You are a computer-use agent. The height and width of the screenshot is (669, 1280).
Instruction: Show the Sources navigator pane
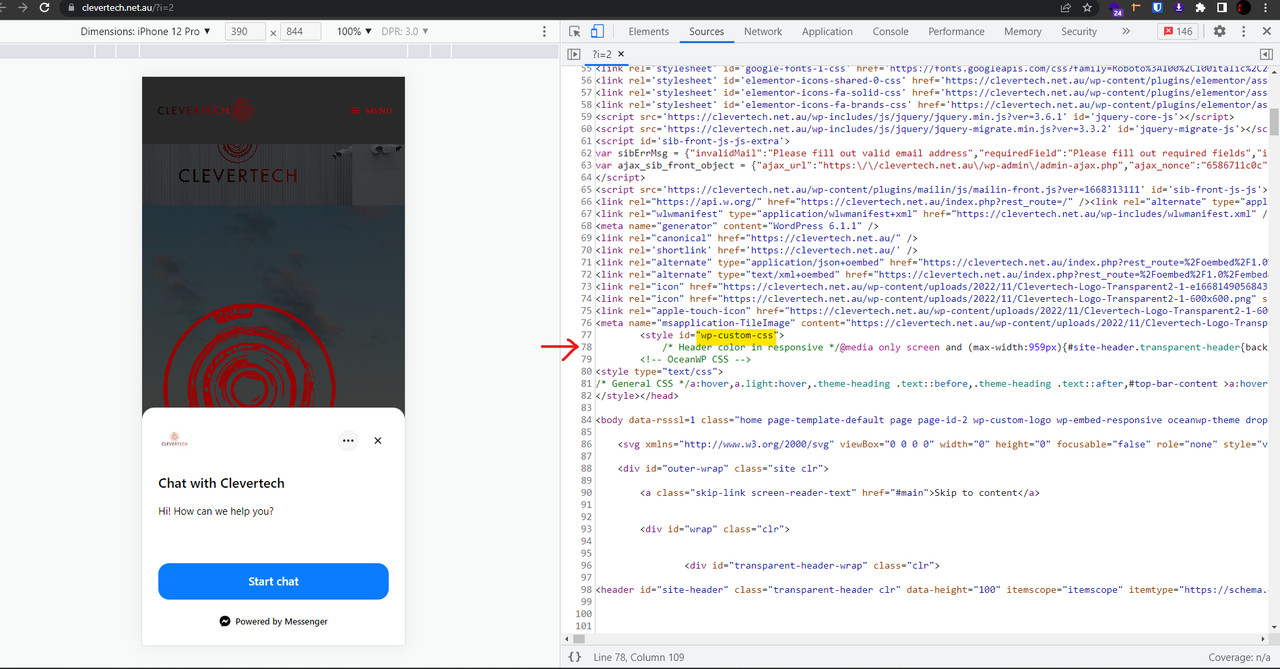tap(574, 54)
